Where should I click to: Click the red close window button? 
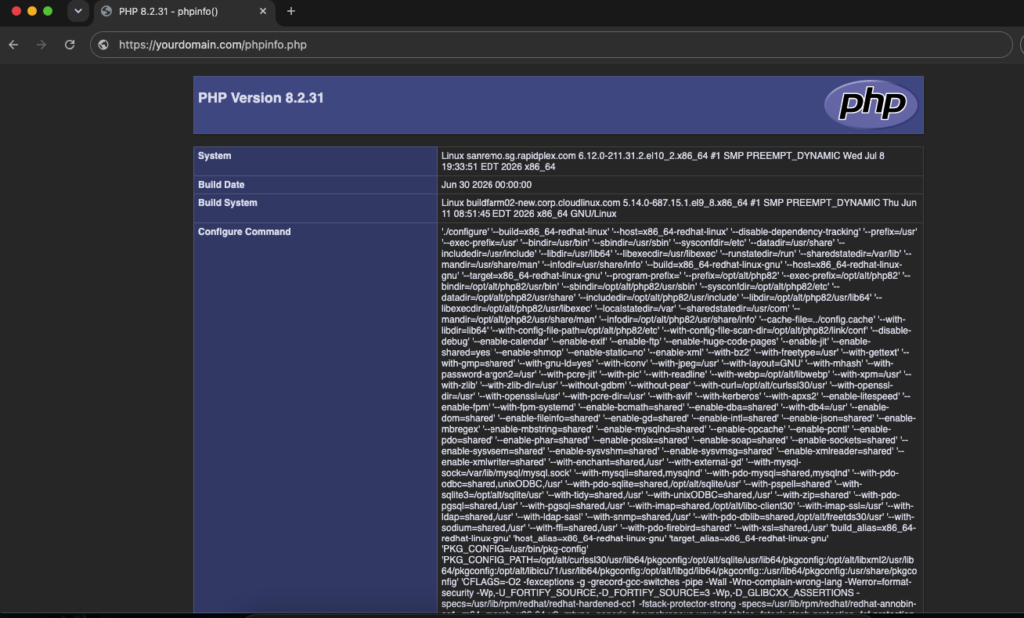[16, 11]
